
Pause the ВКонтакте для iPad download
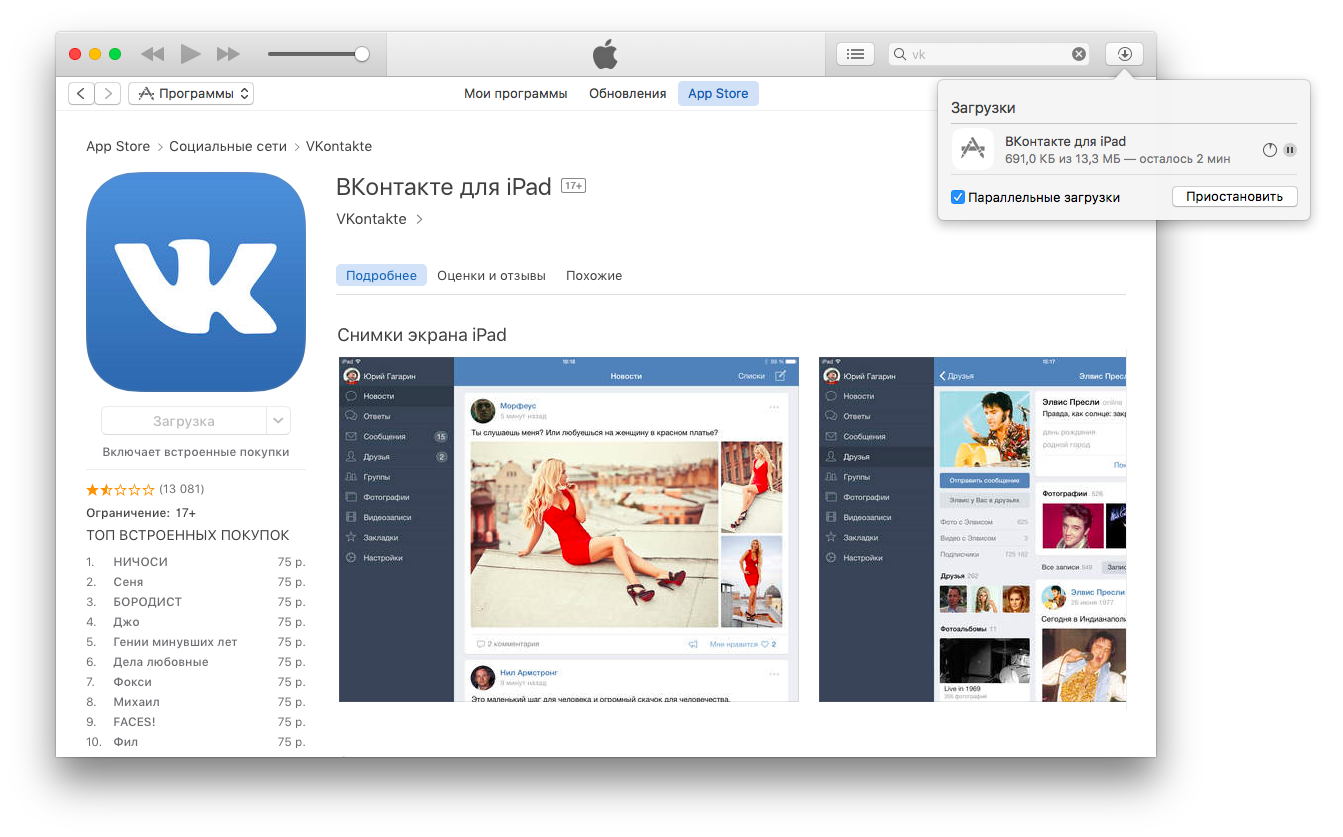click(x=1290, y=150)
